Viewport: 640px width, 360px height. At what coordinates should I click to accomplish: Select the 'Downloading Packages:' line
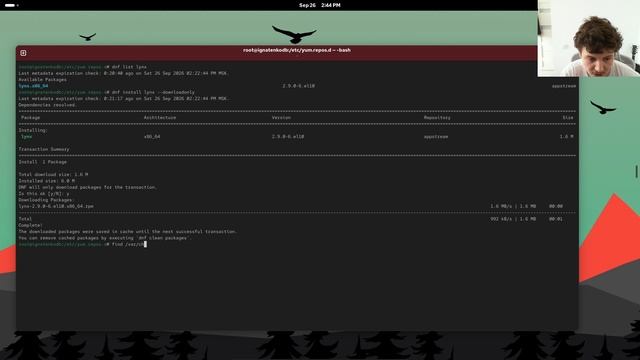click(x=46, y=200)
